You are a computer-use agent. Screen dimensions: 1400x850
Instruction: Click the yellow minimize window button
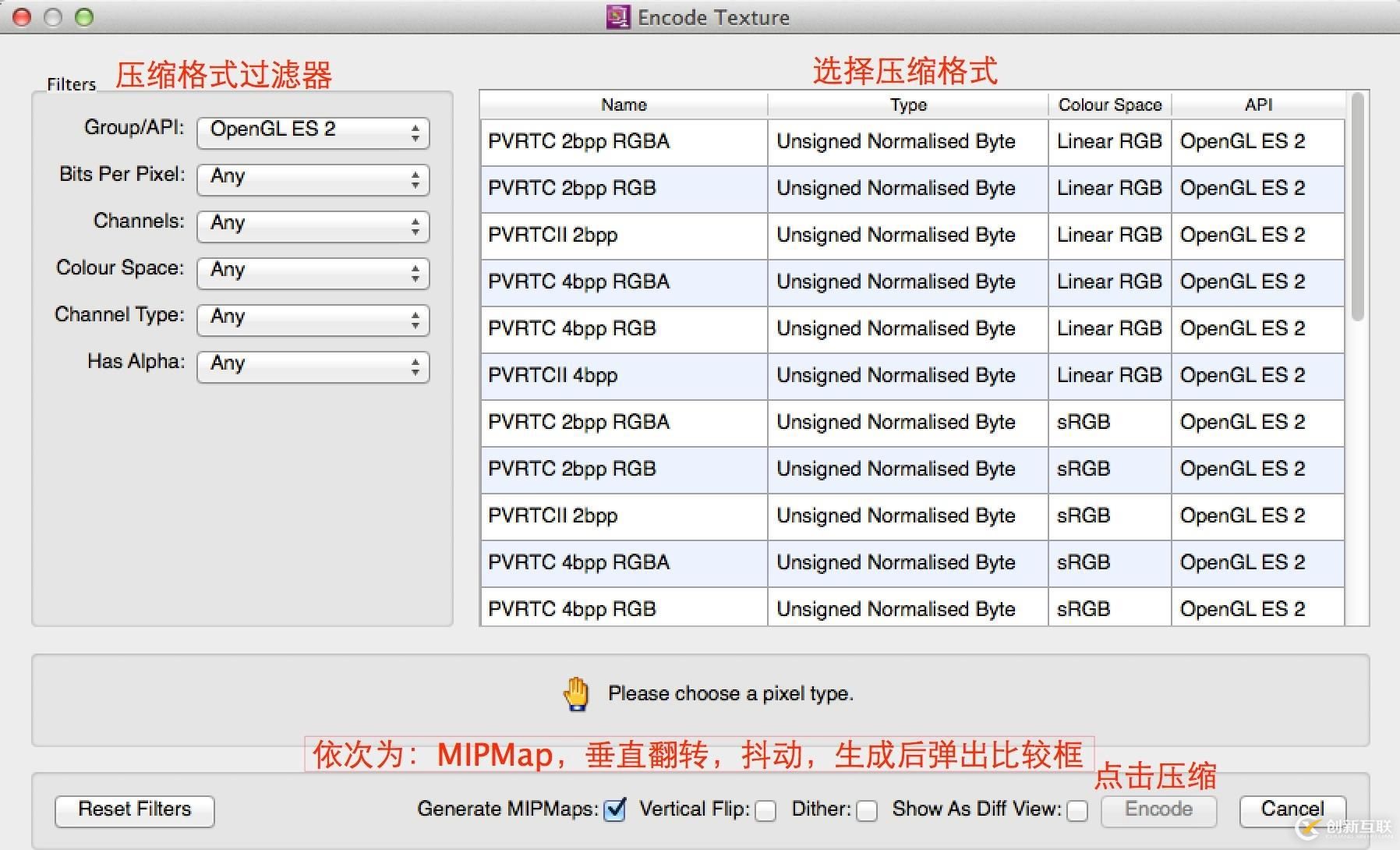point(53,17)
